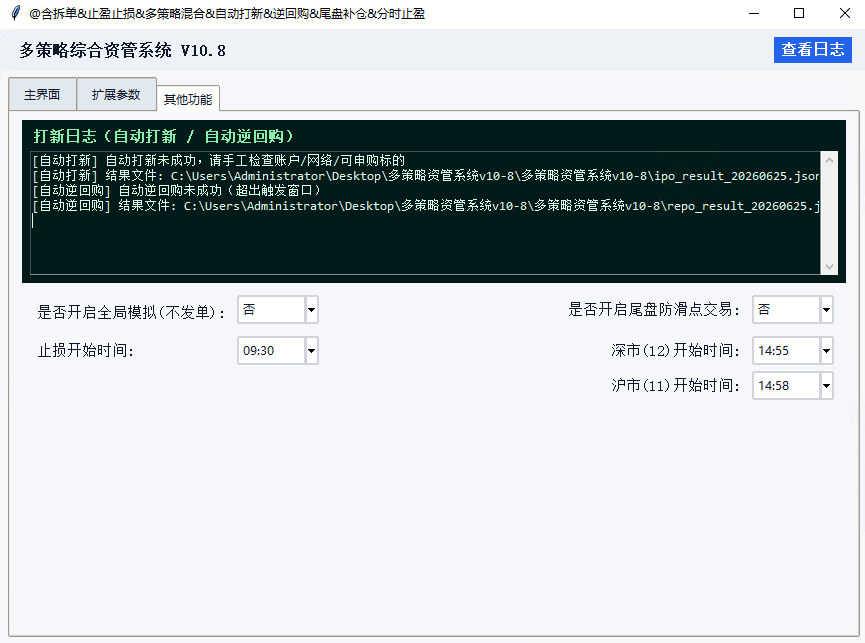Open the 扩展参数 tab
Viewport: 865px width, 643px height.
116,94
